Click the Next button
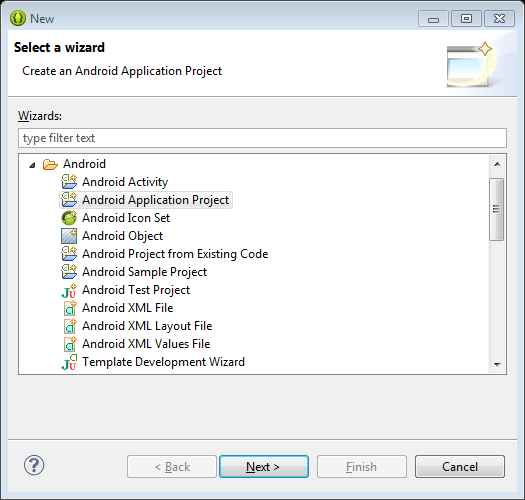The height and width of the screenshot is (500, 525). pyautogui.click(x=264, y=467)
